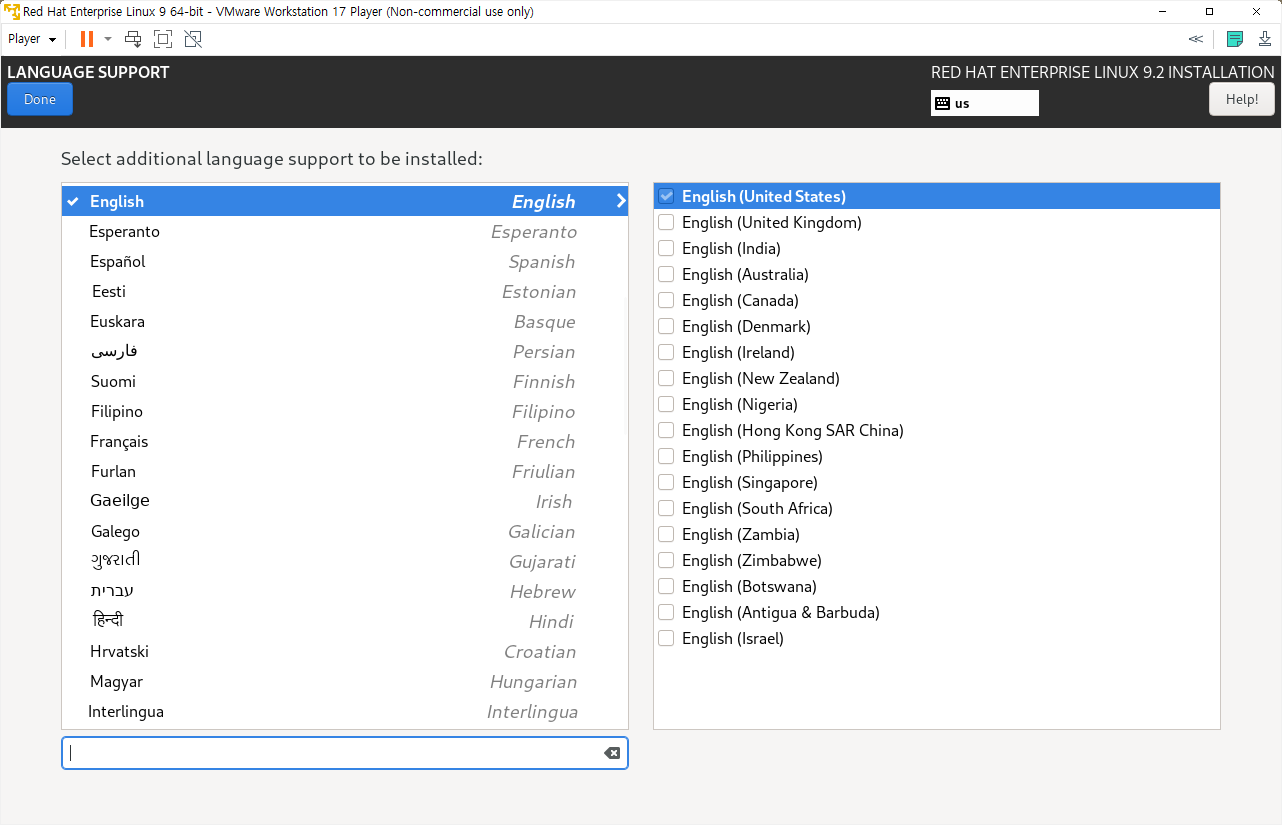
Task: Select Magyar (Hungarian) language row
Action: 345,681
